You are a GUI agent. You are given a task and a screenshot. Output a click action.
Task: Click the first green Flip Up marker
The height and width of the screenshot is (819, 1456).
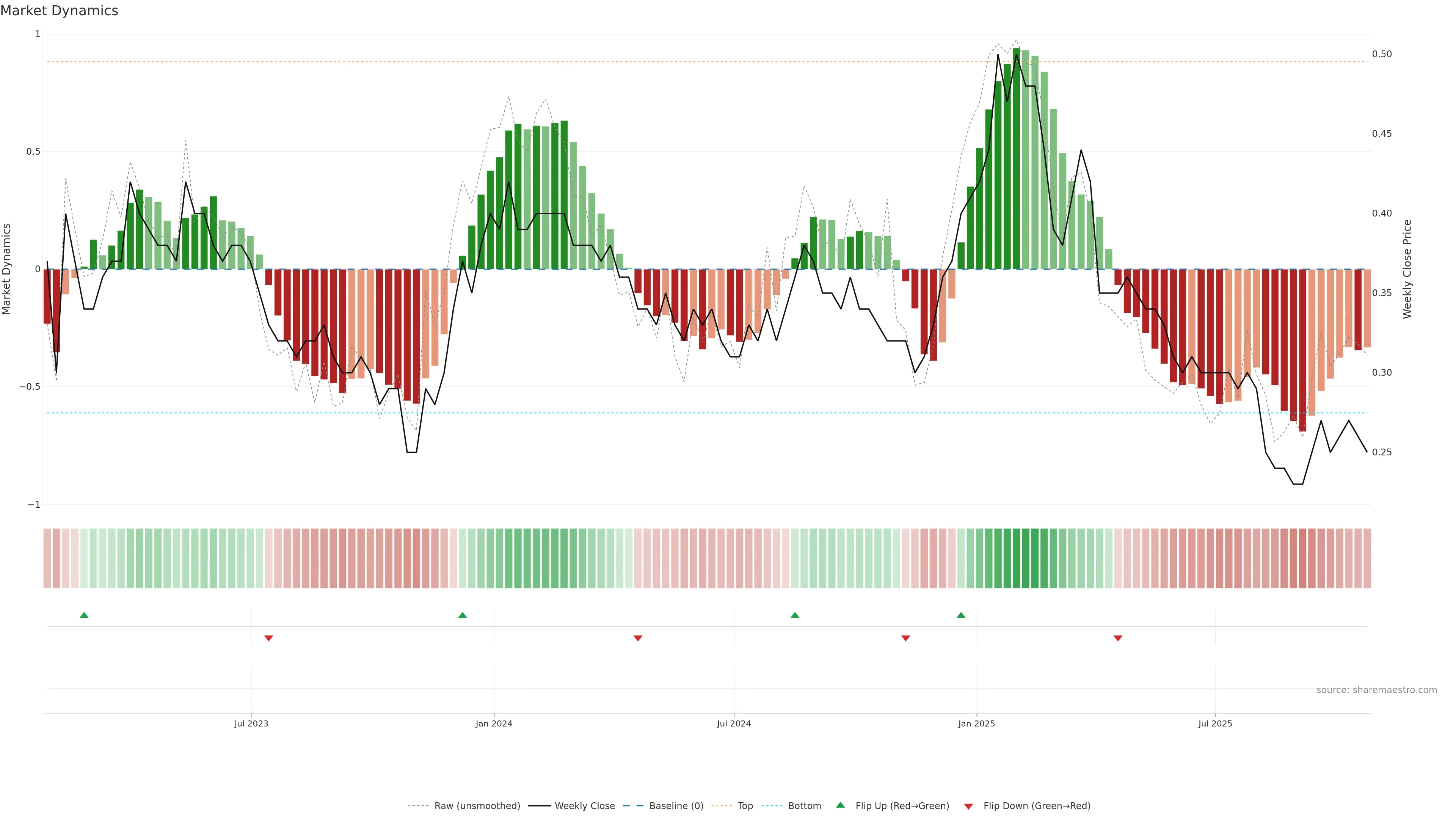pyautogui.click(x=84, y=615)
